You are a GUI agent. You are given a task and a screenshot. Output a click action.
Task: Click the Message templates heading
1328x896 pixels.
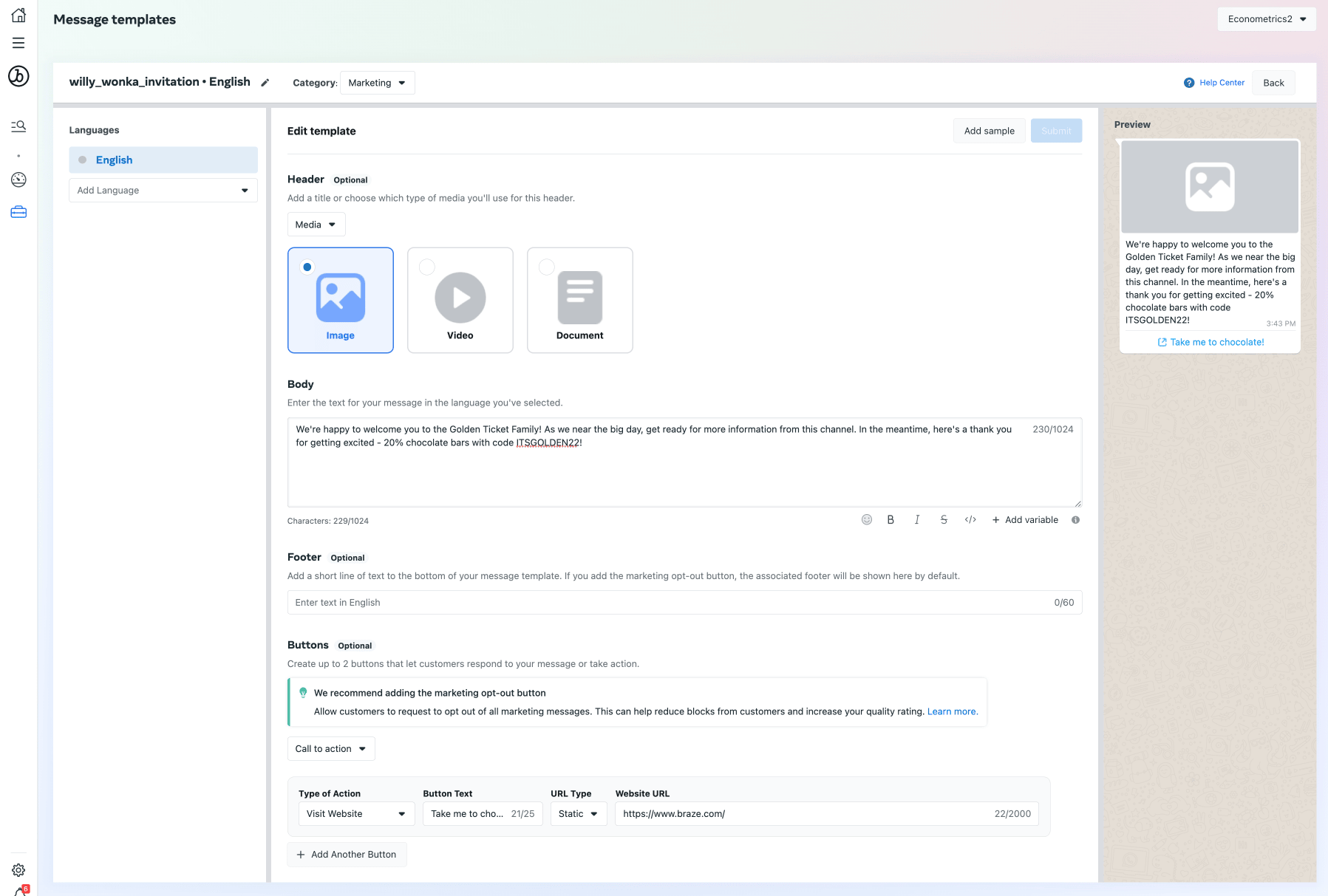115,20
